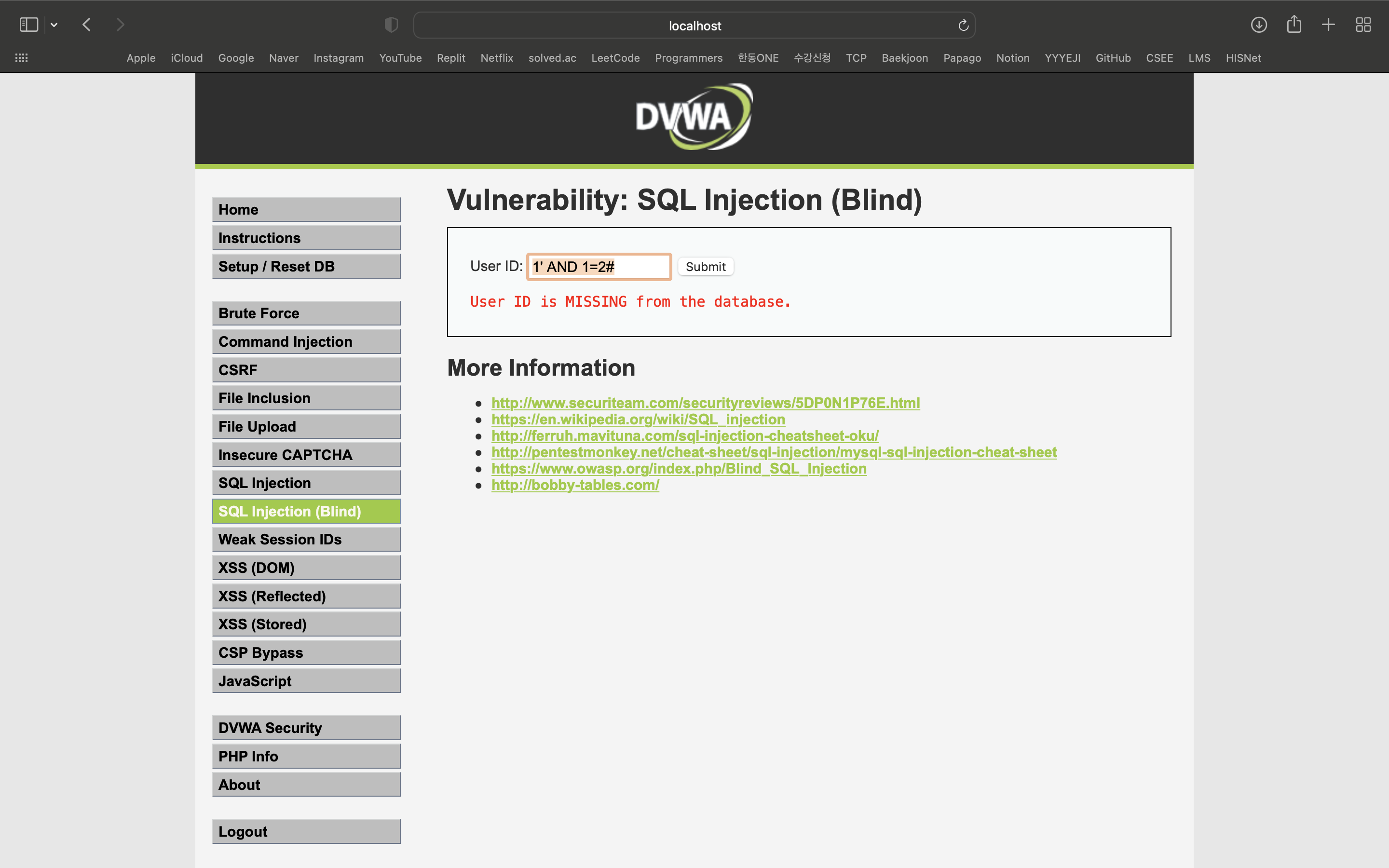Open the 한동ONE bookmark
This screenshot has height=868, width=1389.
[758, 58]
